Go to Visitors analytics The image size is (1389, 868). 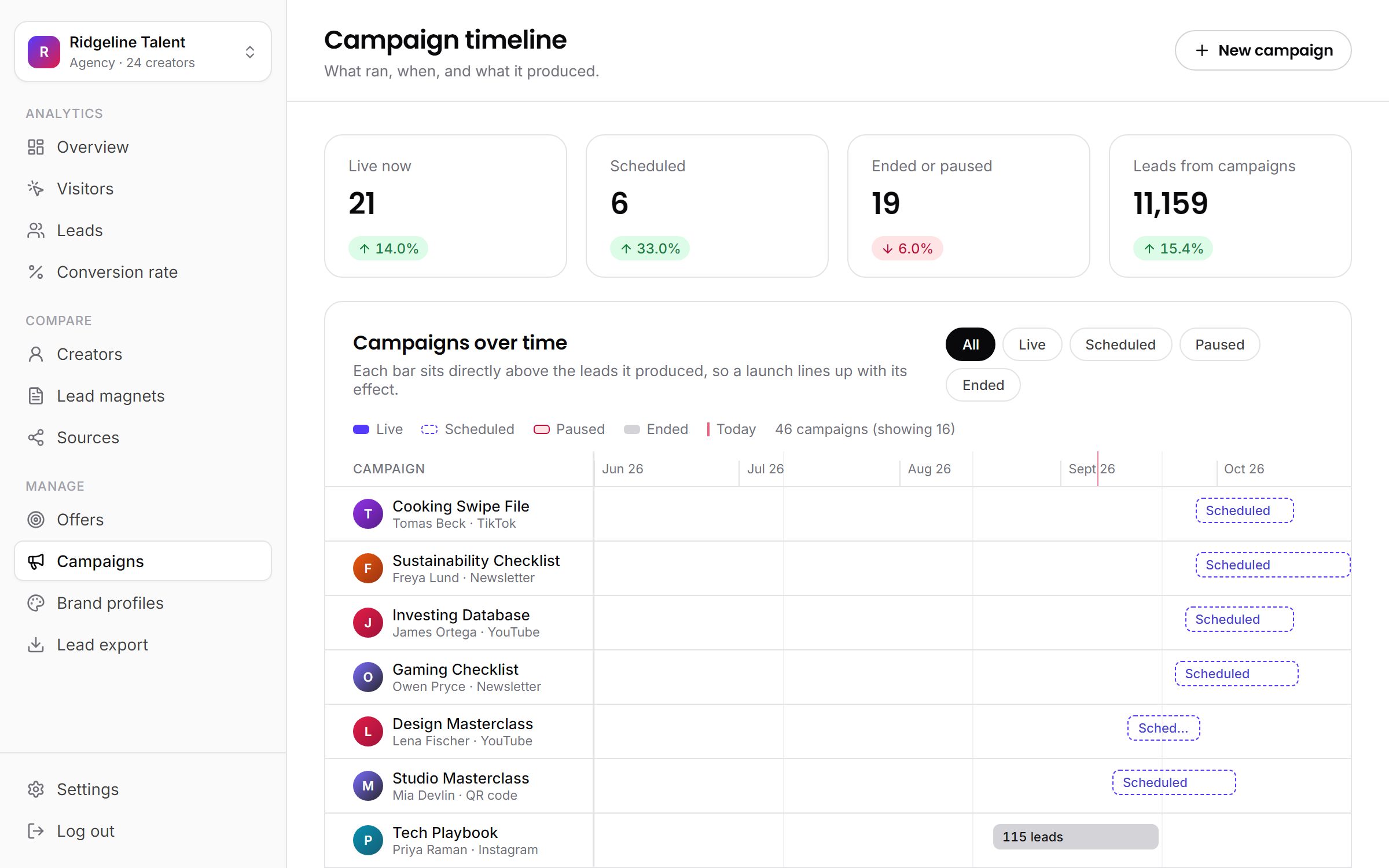point(143,189)
